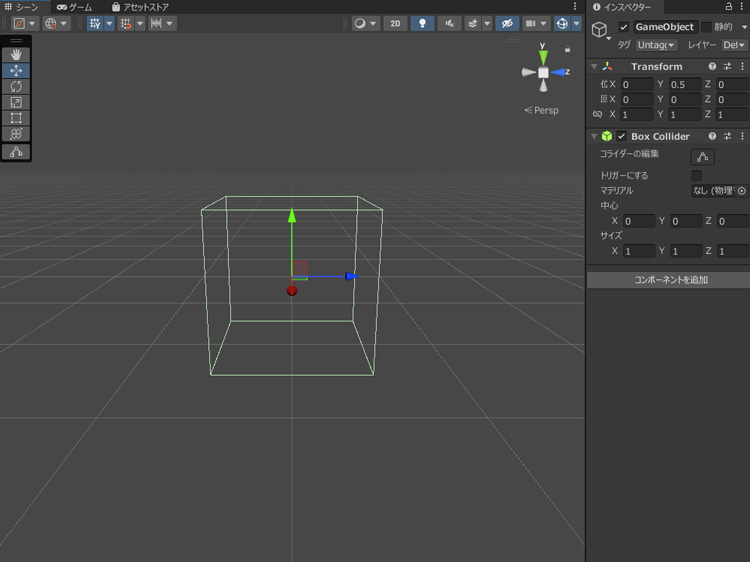
Task: Collapse the Transform component section
Action: (x=594, y=67)
